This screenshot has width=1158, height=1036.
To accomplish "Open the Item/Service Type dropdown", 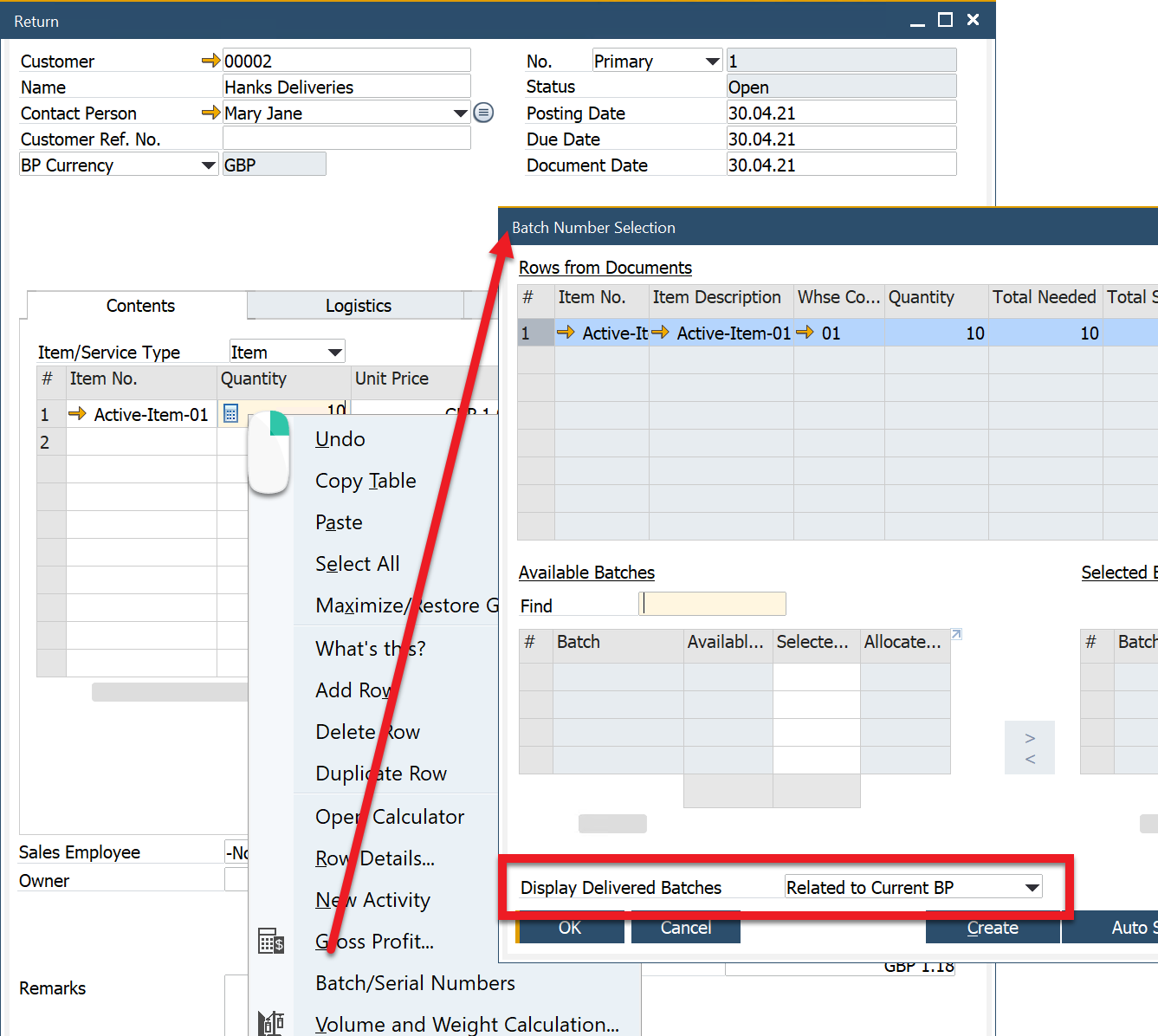I will [334, 352].
